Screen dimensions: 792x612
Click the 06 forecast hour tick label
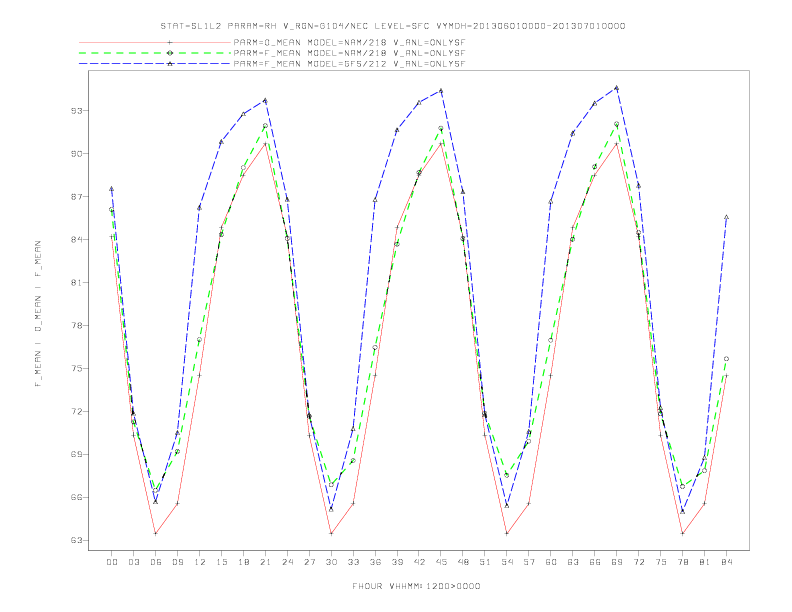pyautogui.click(x=156, y=562)
